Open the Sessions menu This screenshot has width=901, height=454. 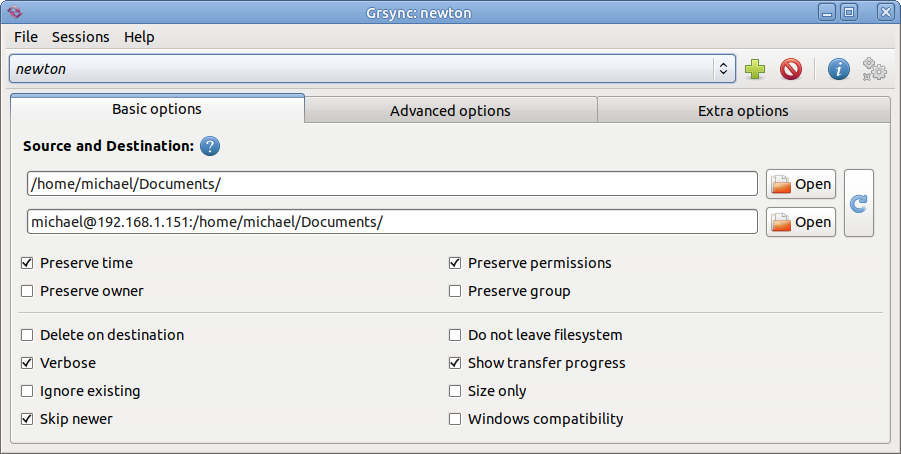(80, 37)
